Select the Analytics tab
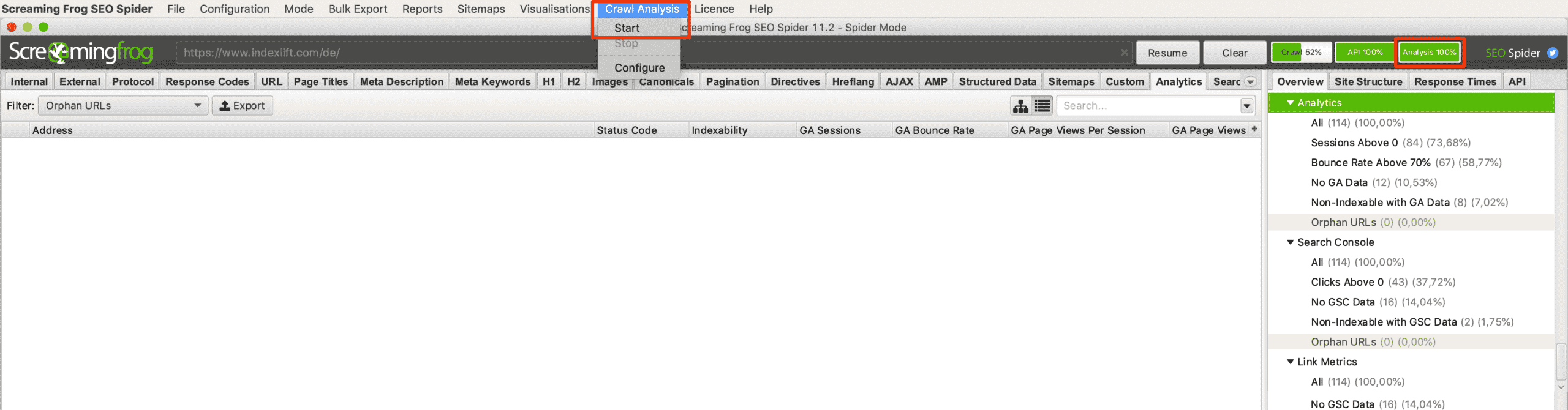Viewport: 1568px width, 410px height. 1179,82
